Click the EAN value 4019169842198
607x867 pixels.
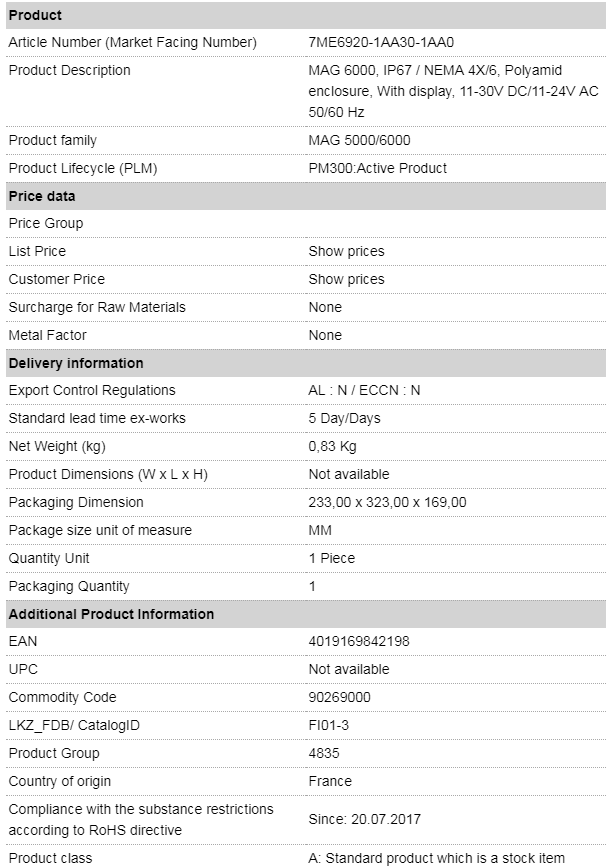359,641
